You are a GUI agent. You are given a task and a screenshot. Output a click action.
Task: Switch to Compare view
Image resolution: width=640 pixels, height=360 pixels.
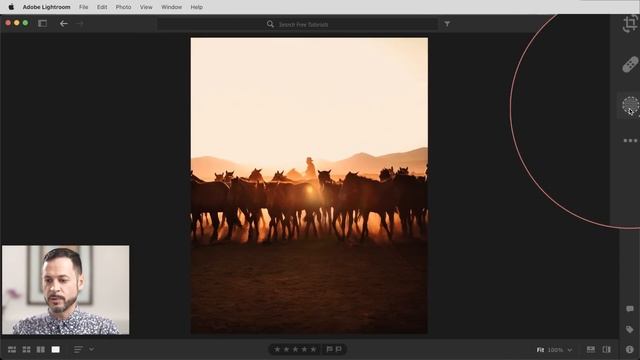[x=41, y=349]
